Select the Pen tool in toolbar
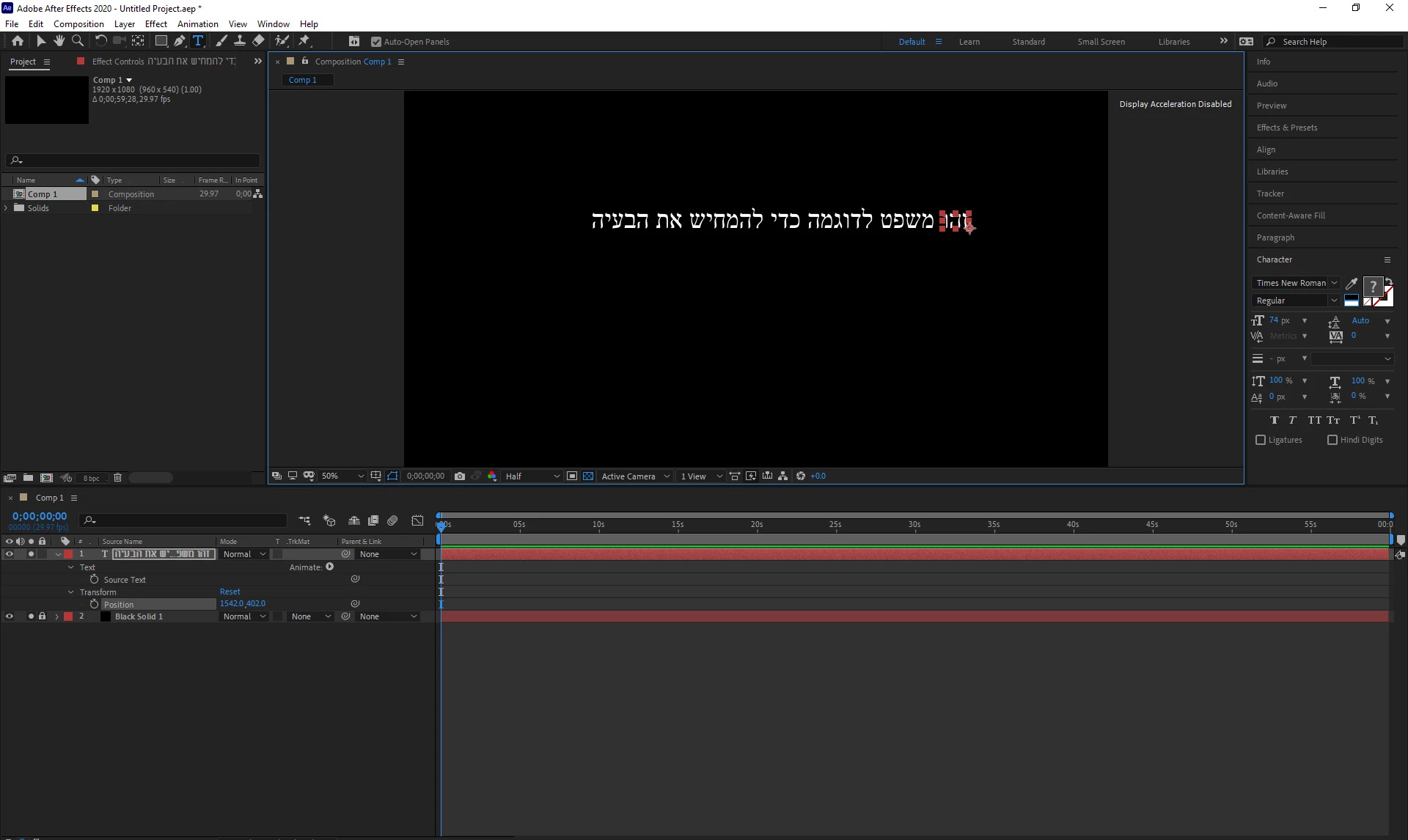 [179, 41]
